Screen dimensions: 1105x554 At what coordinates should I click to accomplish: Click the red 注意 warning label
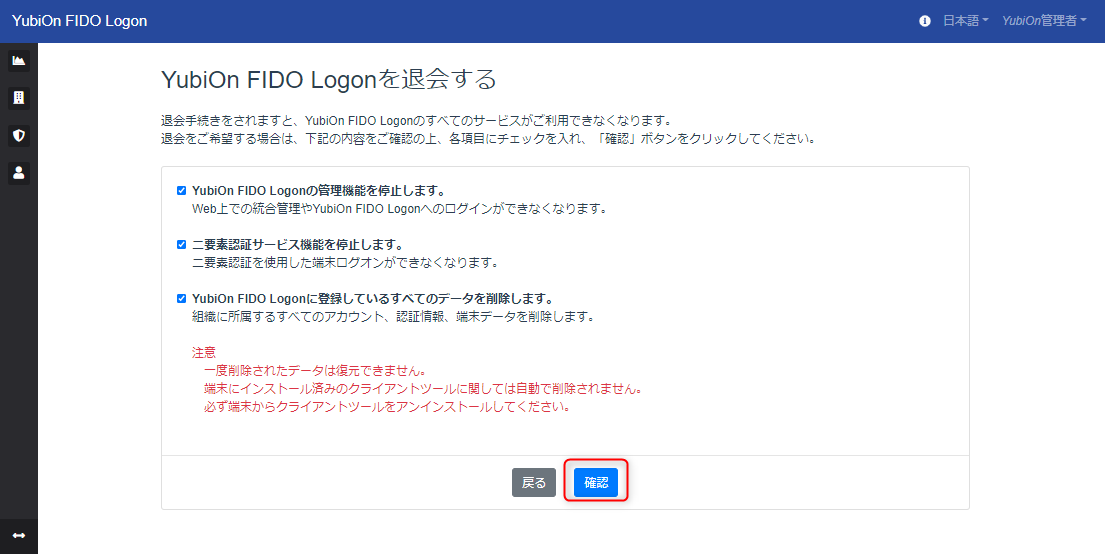click(x=204, y=352)
